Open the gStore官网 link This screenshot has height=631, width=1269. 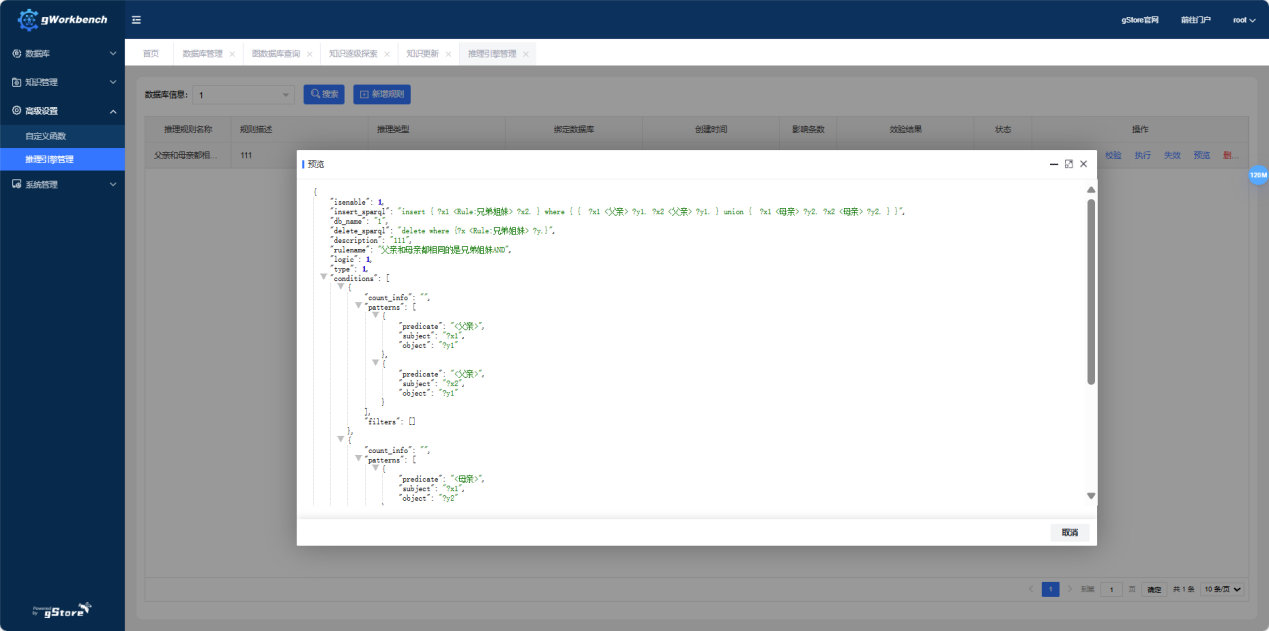click(1139, 20)
